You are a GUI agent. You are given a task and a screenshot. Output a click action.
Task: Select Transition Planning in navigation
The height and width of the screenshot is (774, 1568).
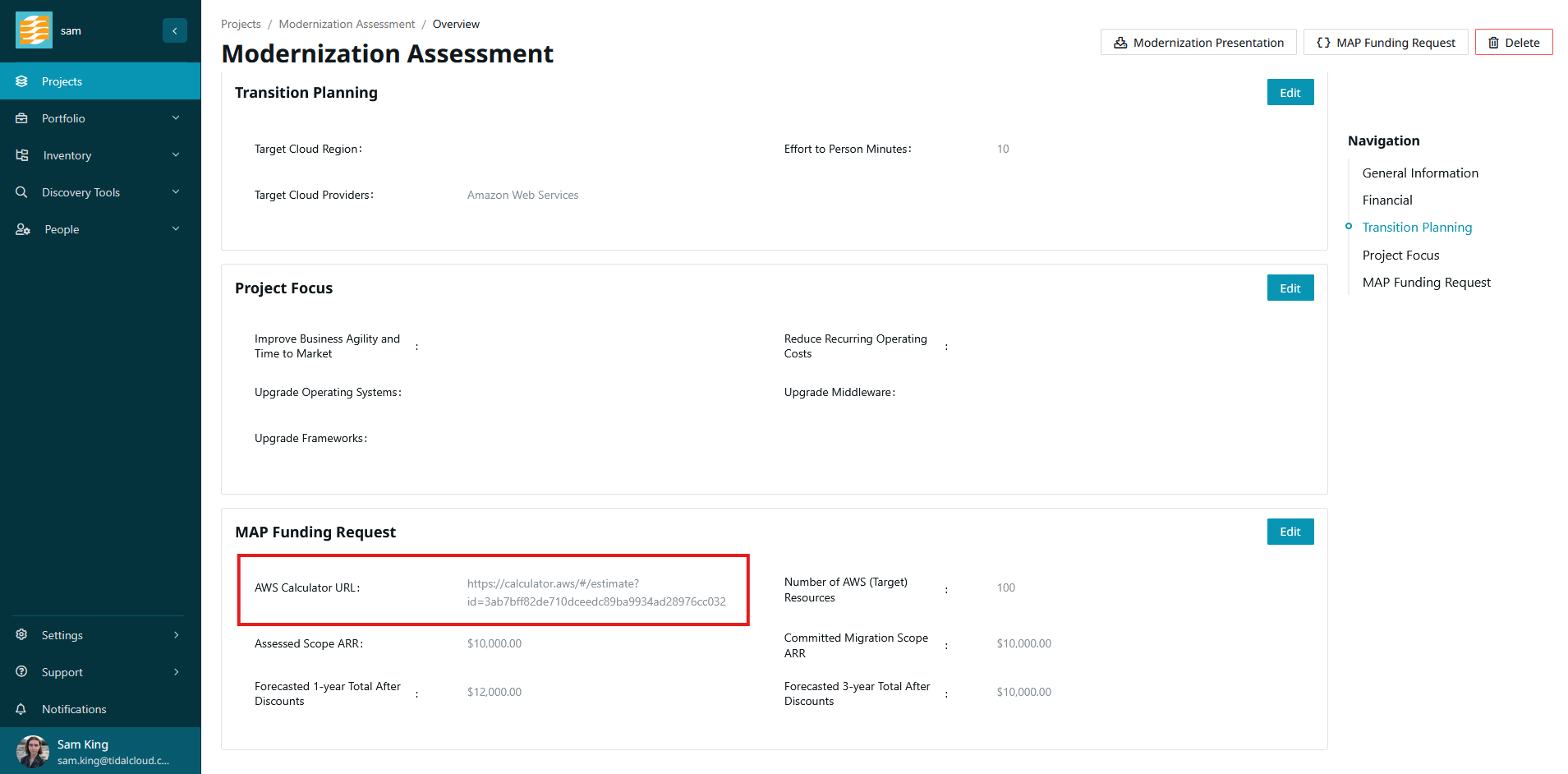click(1417, 228)
